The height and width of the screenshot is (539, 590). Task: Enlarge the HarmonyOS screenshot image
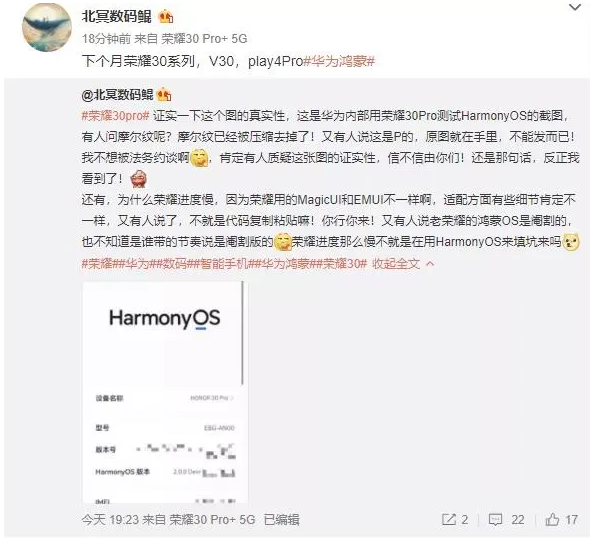point(165,392)
